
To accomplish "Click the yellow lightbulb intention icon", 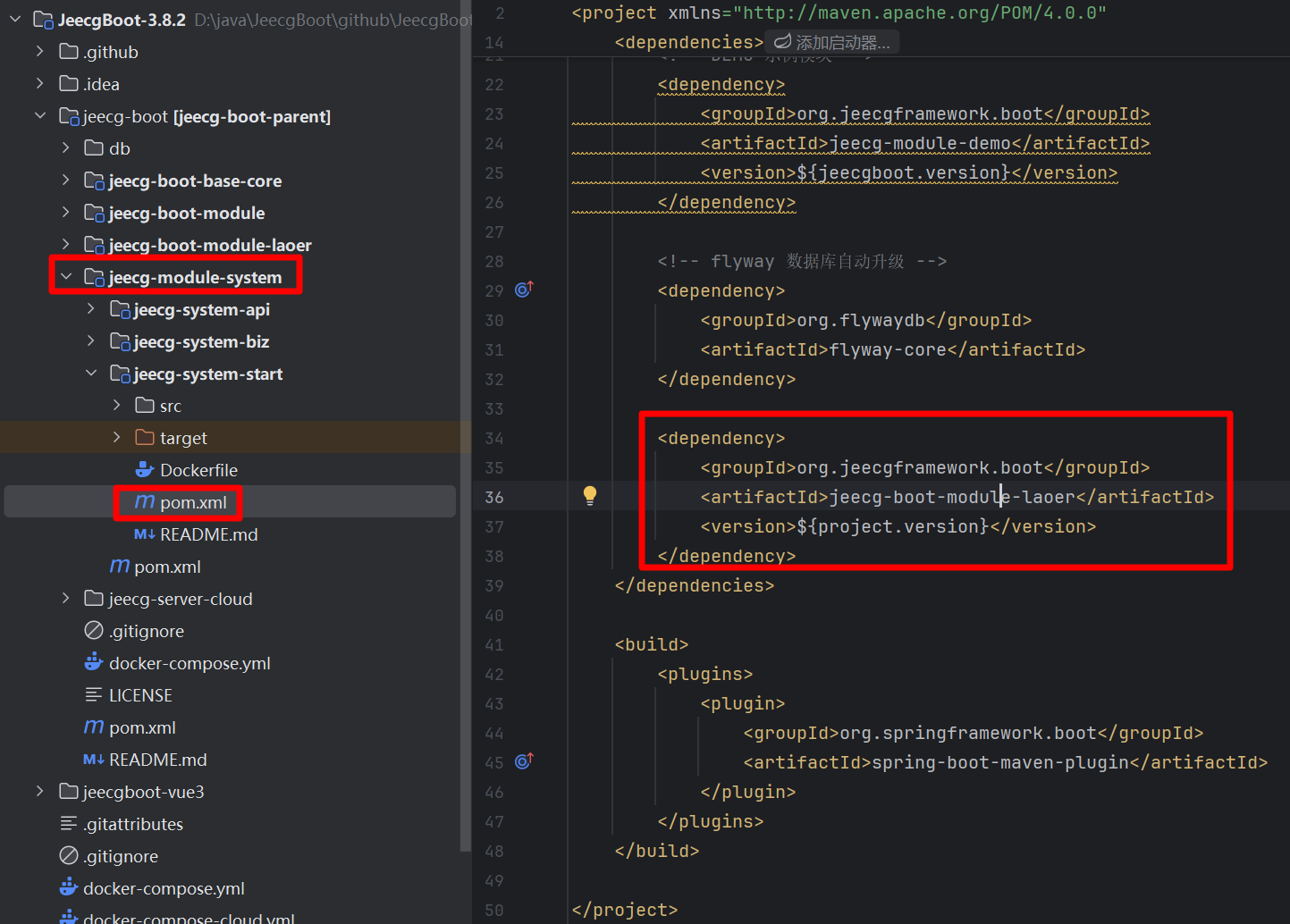I will (x=590, y=496).
